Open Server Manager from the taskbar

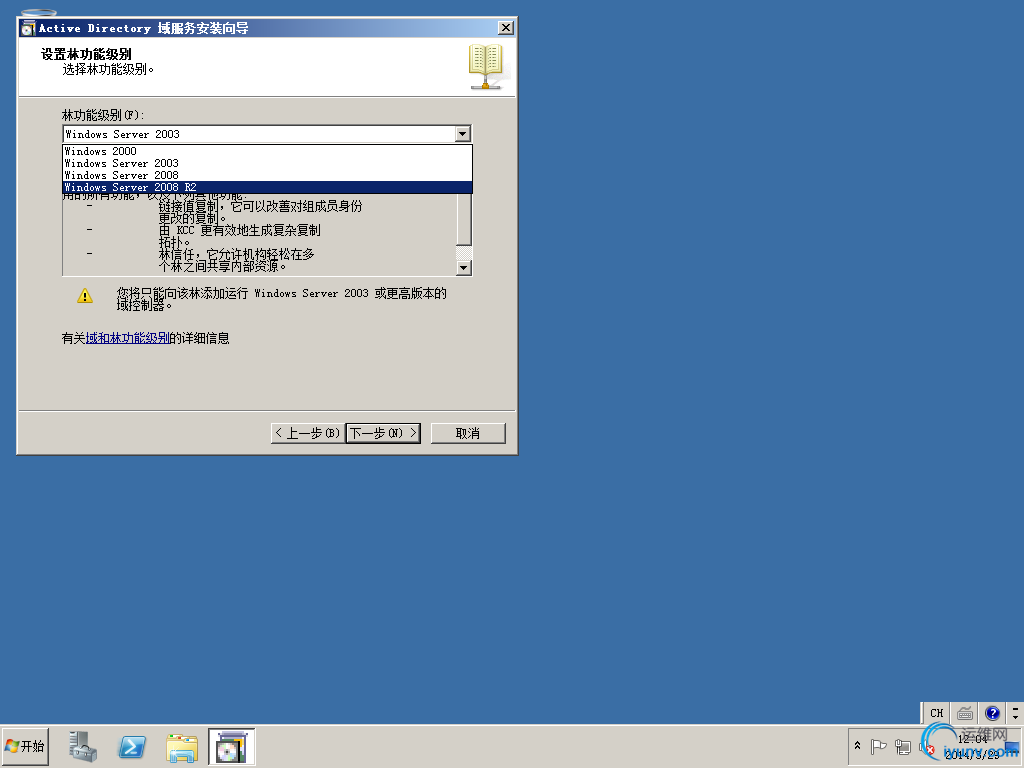pyautogui.click(x=83, y=747)
